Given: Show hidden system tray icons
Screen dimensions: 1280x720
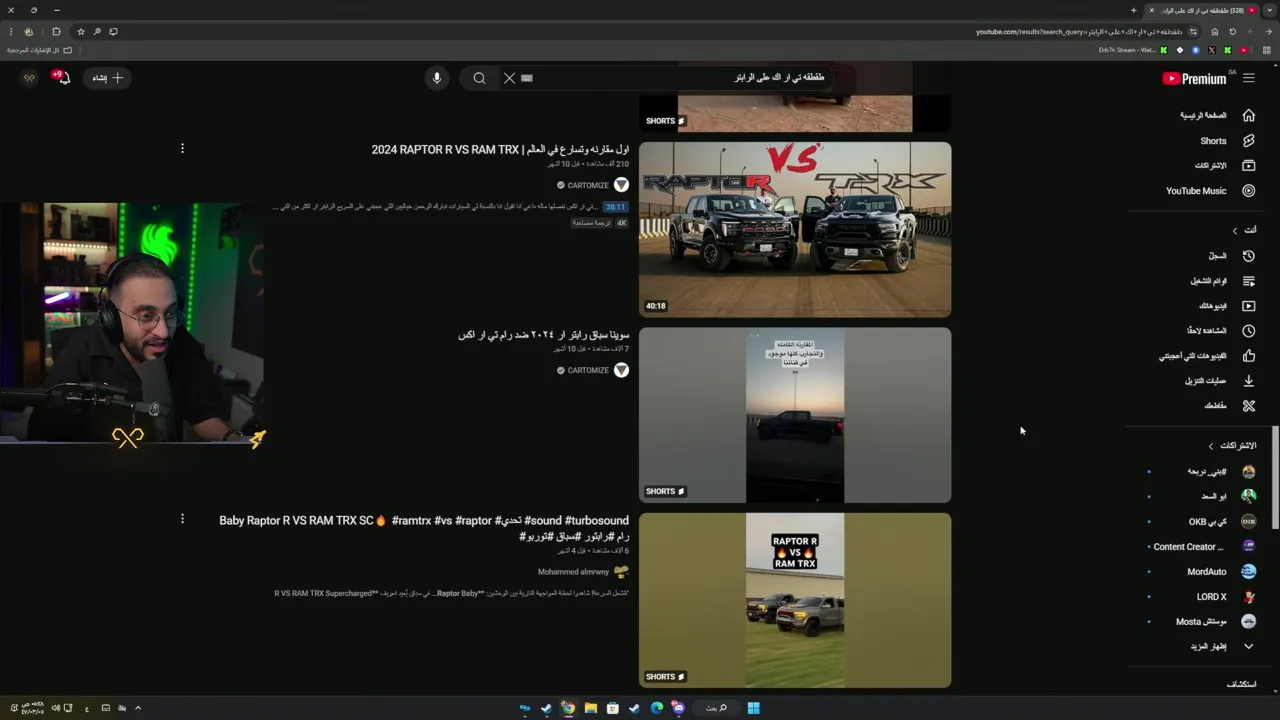Looking at the screenshot, I should pos(138,708).
